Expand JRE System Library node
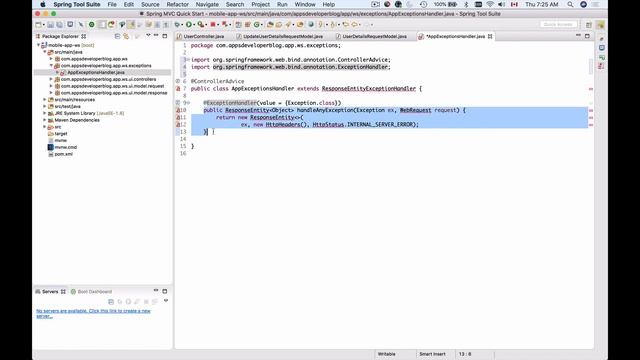 [45, 113]
